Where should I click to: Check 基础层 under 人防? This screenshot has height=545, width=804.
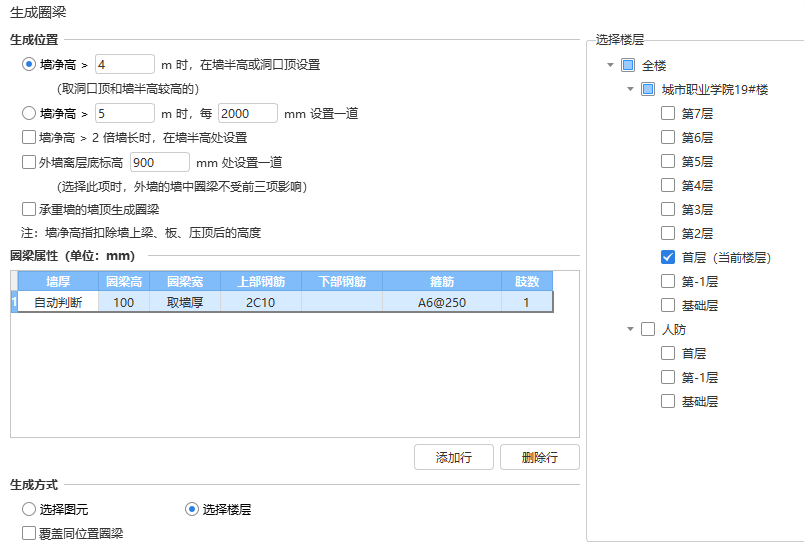[668, 401]
